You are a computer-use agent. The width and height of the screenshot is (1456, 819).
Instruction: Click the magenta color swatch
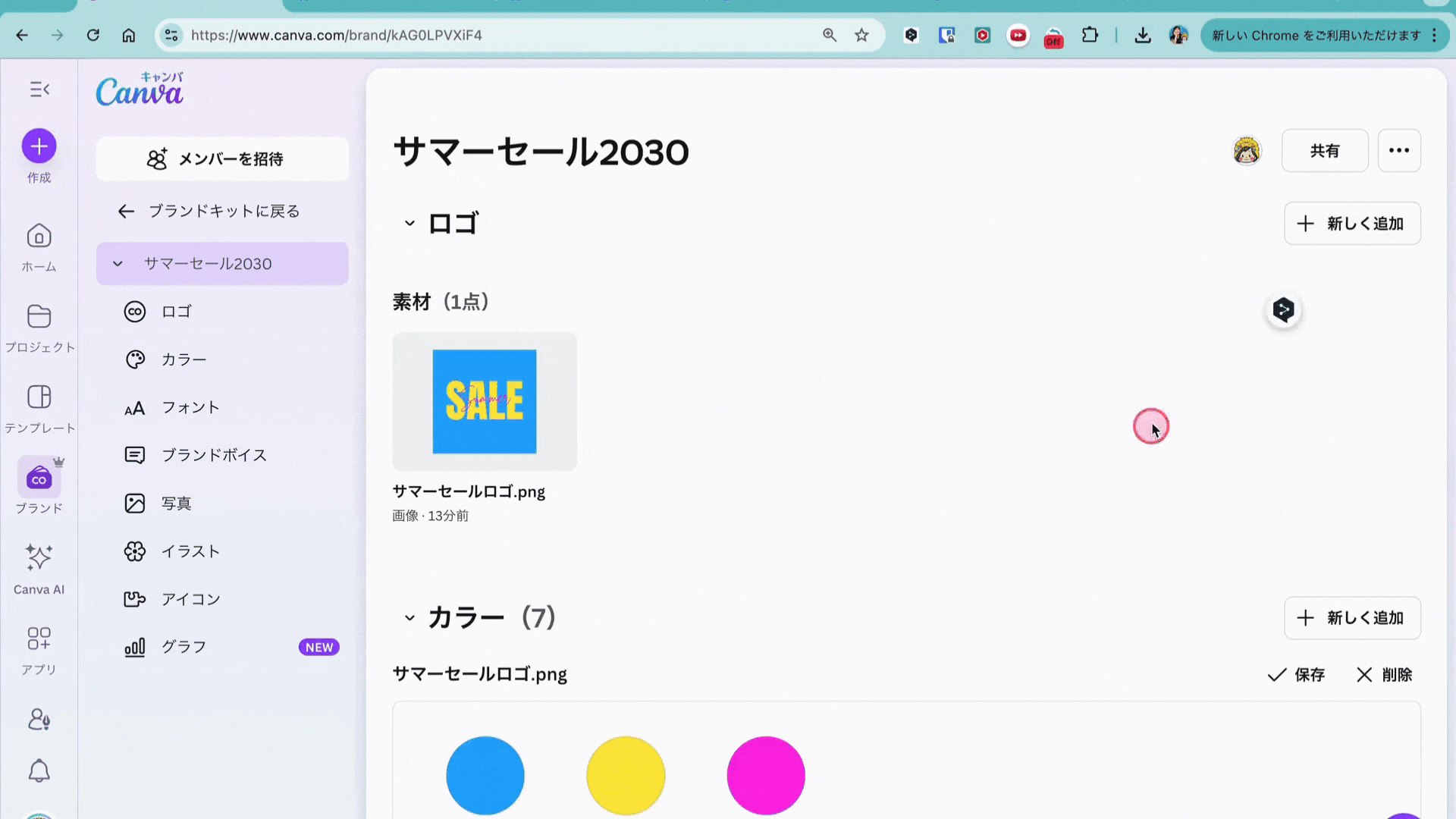click(x=765, y=775)
